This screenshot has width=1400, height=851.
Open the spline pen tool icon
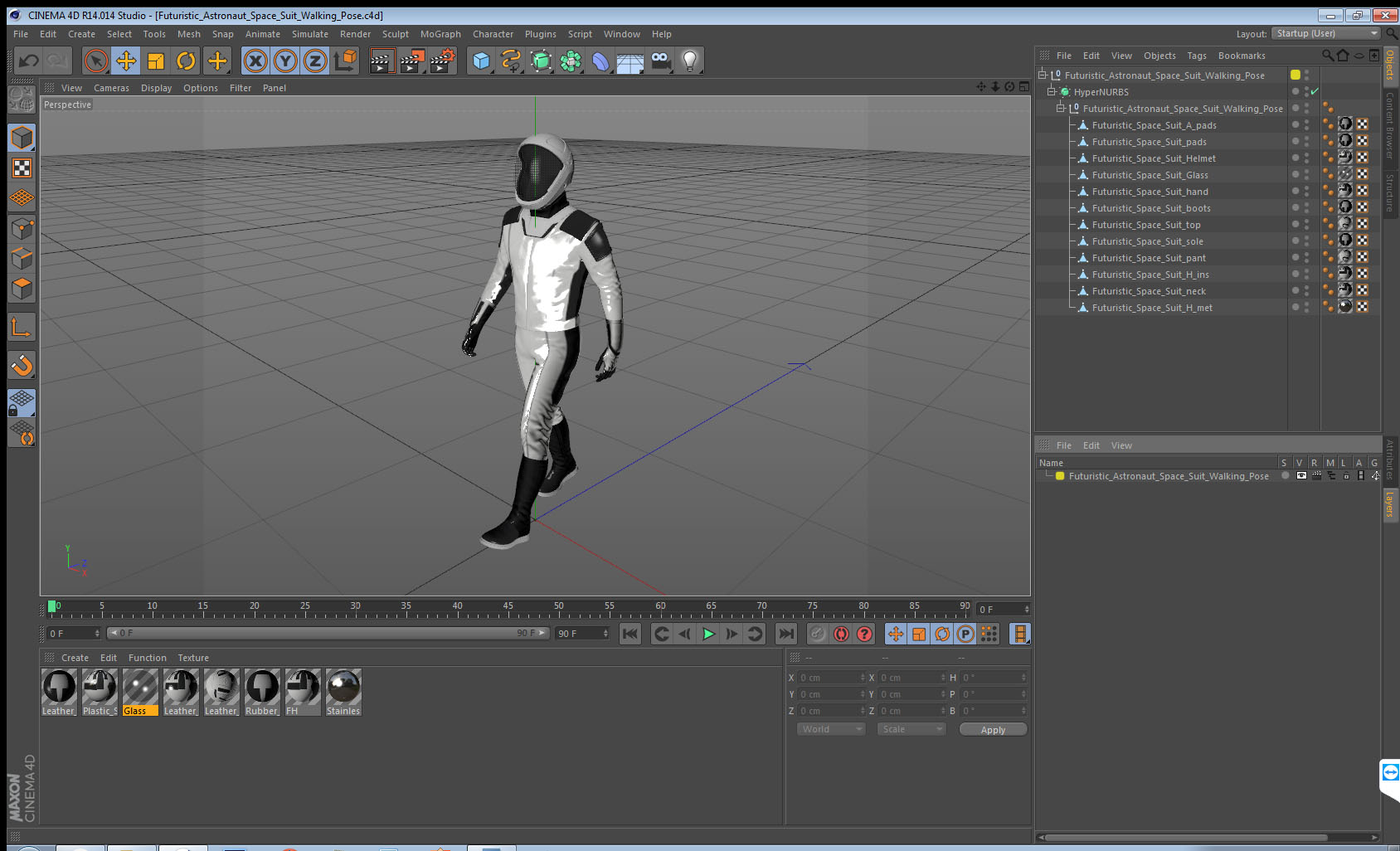511,61
